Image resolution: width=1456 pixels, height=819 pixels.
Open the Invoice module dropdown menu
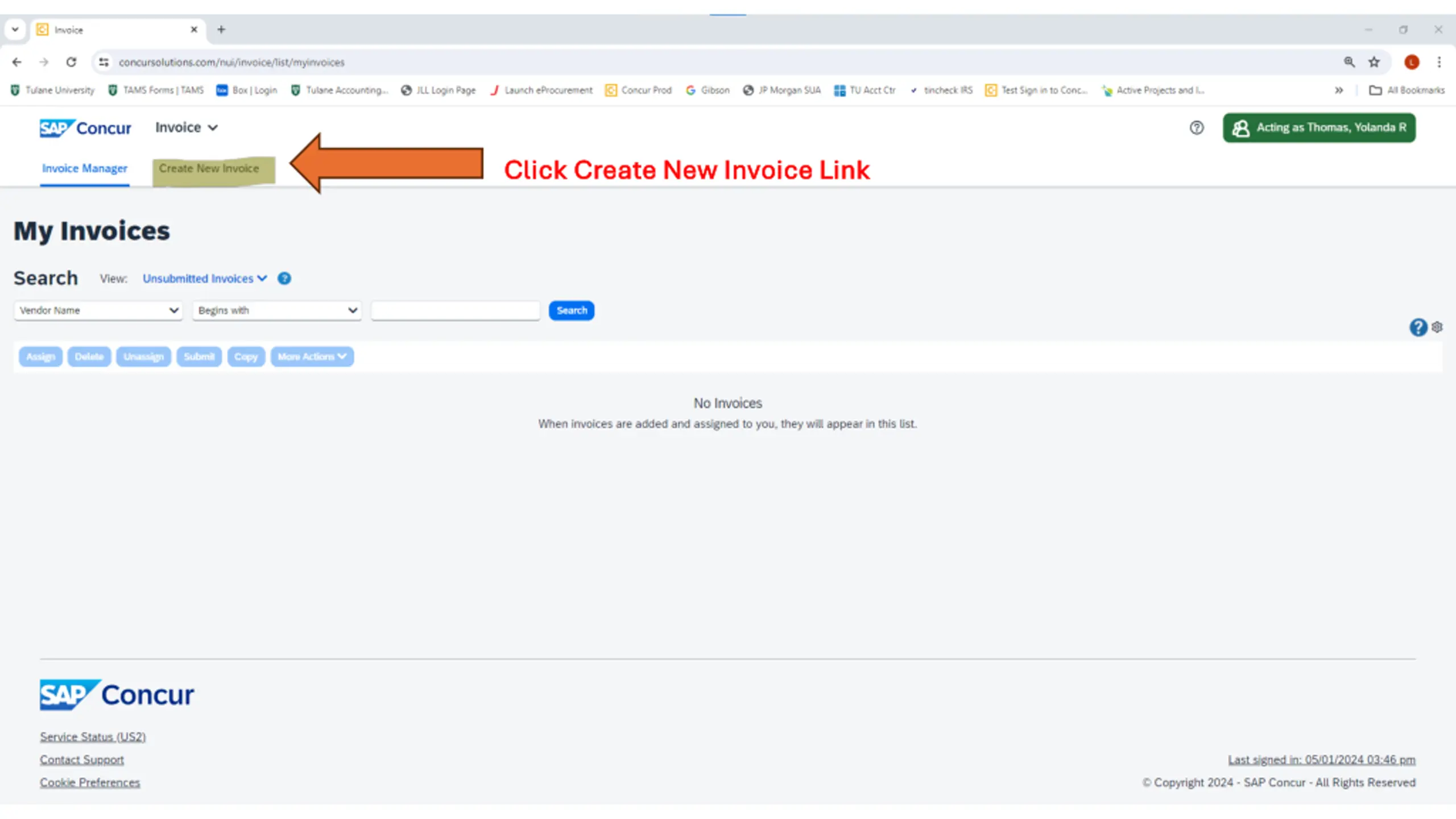[x=187, y=127]
